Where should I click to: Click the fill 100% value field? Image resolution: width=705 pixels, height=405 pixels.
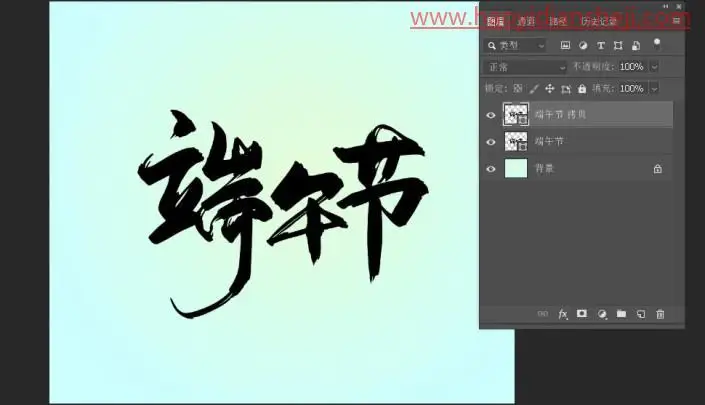[x=631, y=89]
